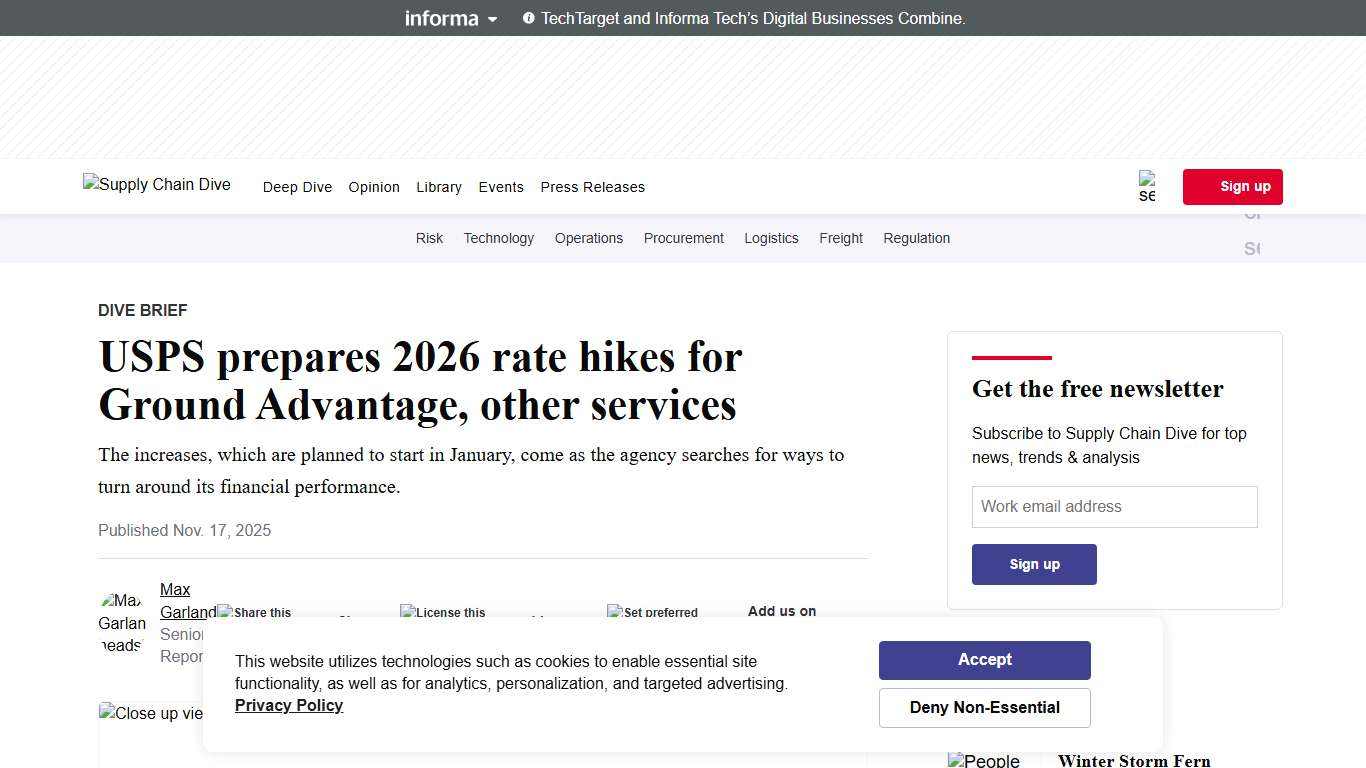Click the Supply Chain Dive logo
The height and width of the screenshot is (768, 1366).
coord(156,185)
